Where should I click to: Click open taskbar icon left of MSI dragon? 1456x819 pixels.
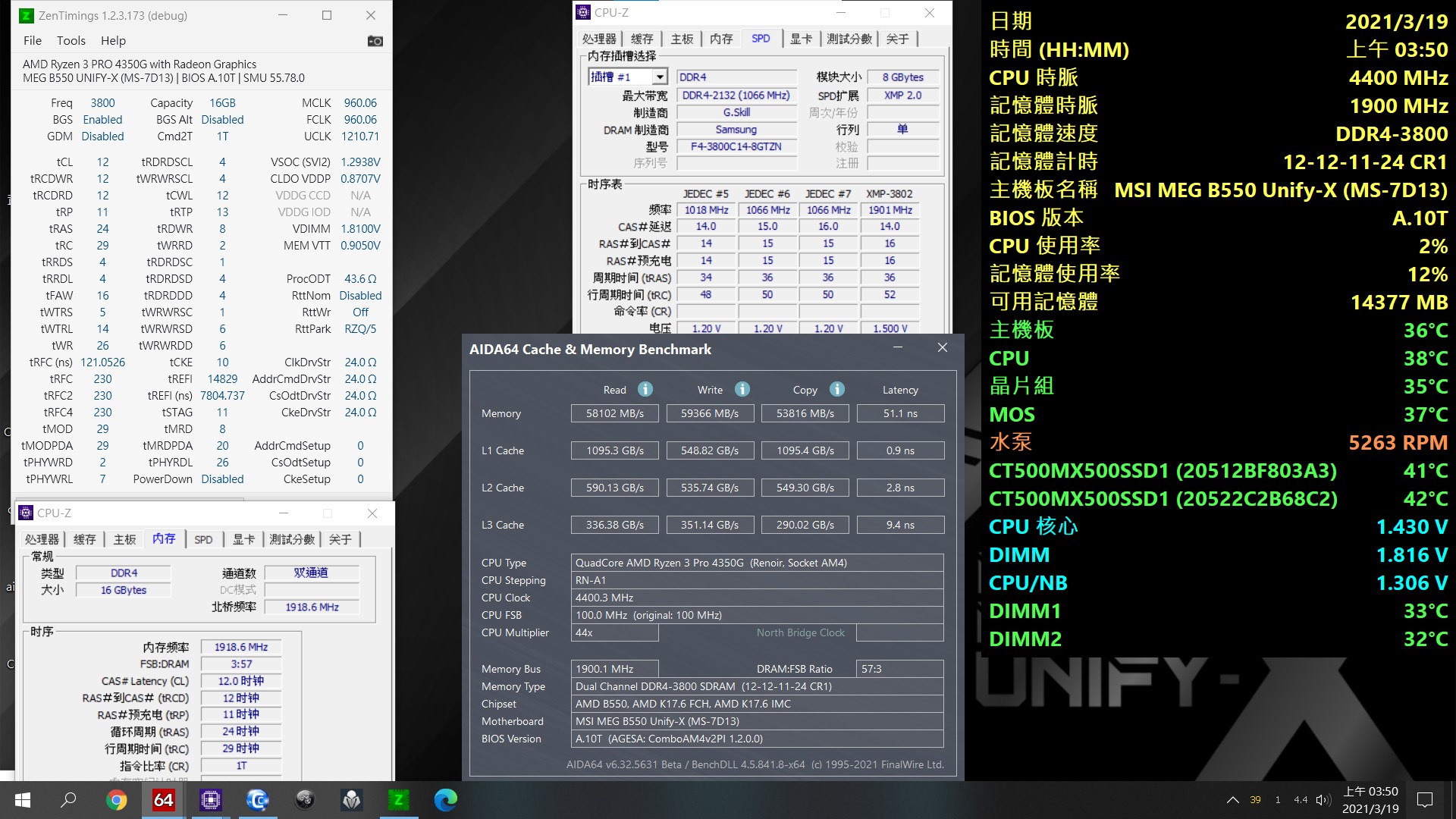304,800
